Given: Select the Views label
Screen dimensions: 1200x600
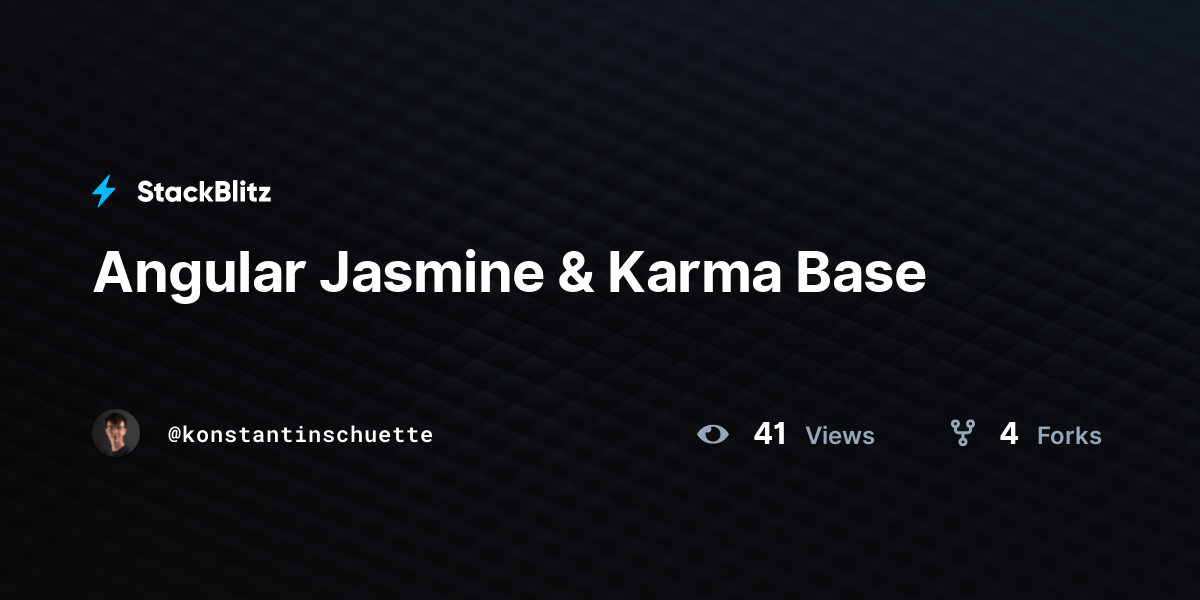Looking at the screenshot, I should (840, 435).
